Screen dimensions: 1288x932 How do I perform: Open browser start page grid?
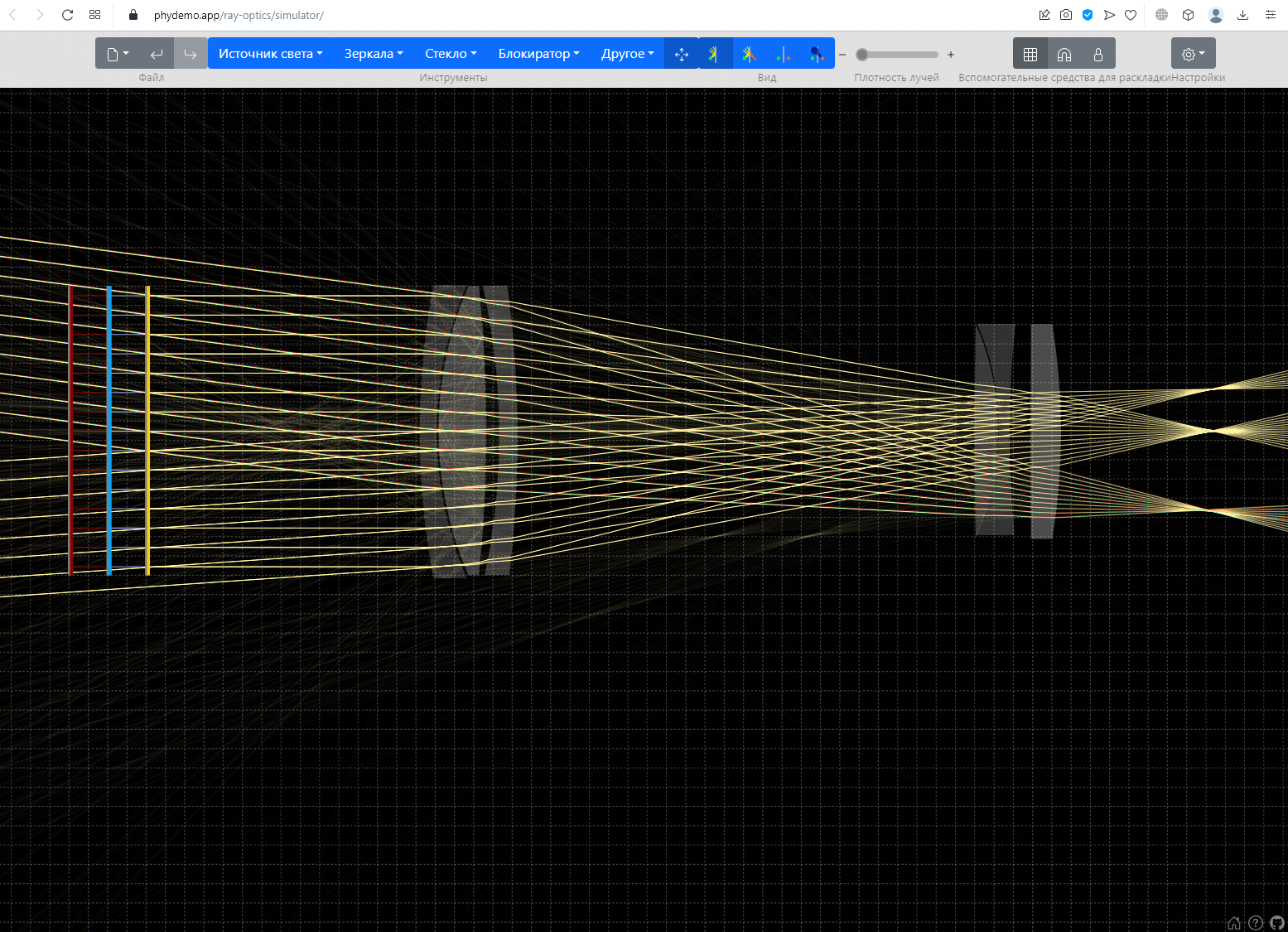point(95,15)
